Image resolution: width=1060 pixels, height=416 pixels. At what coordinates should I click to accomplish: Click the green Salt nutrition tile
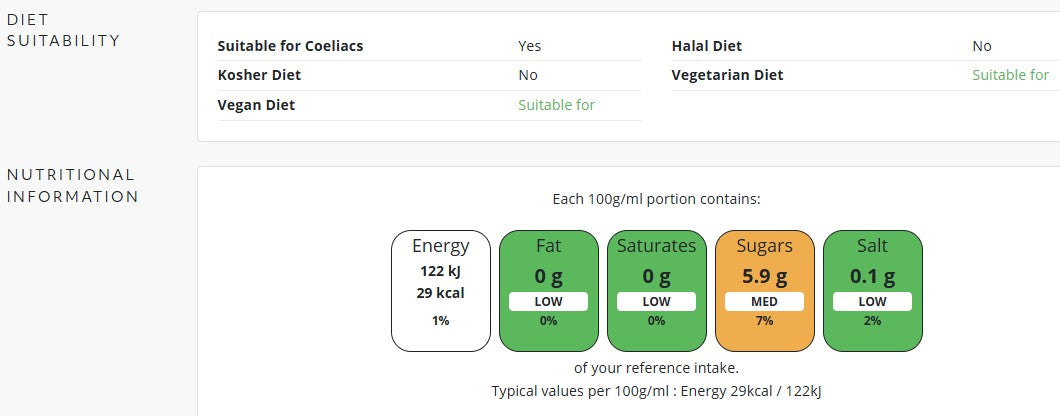[872, 291]
